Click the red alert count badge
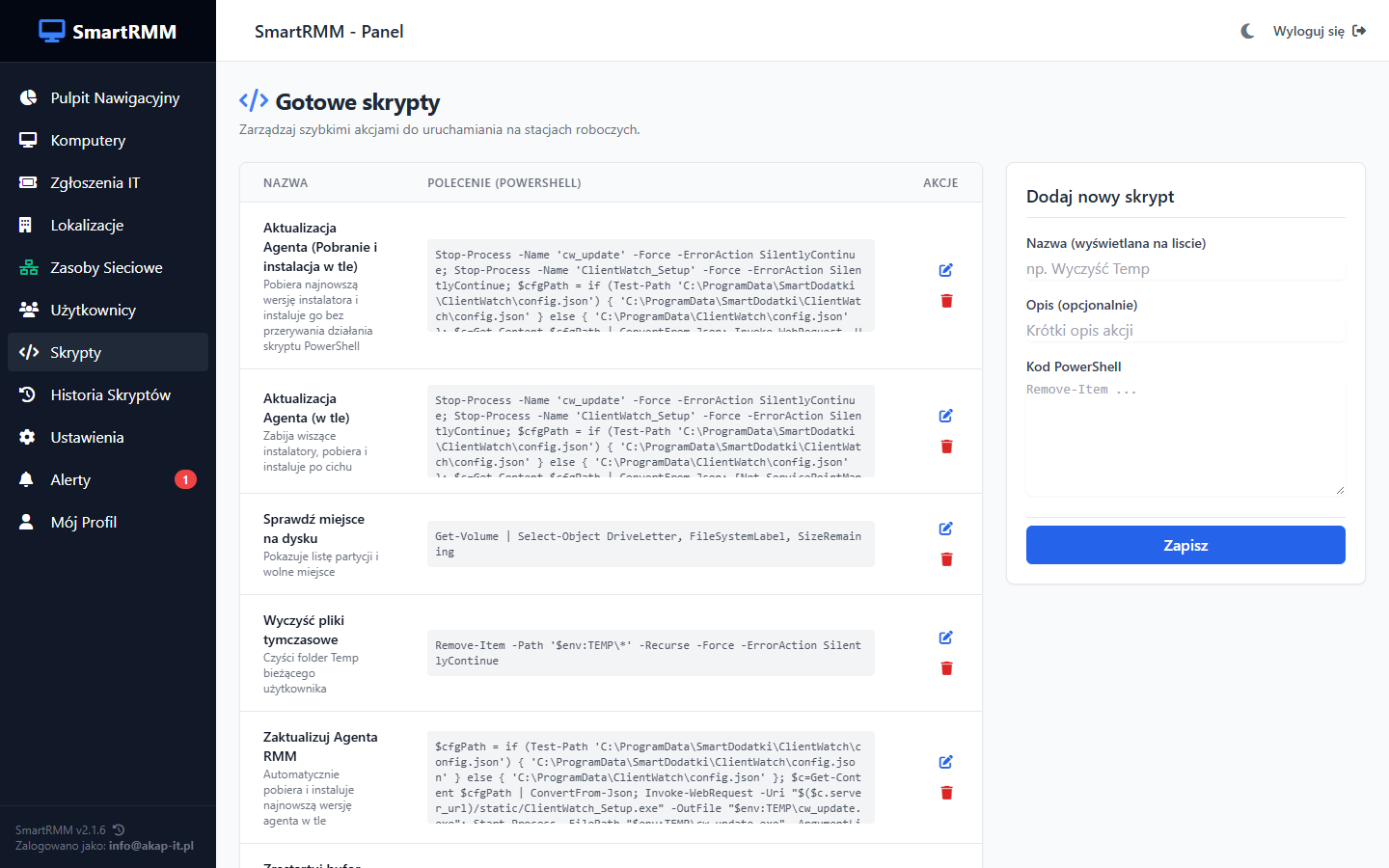Screen dimensions: 1389x868 click(x=185, y=479)
